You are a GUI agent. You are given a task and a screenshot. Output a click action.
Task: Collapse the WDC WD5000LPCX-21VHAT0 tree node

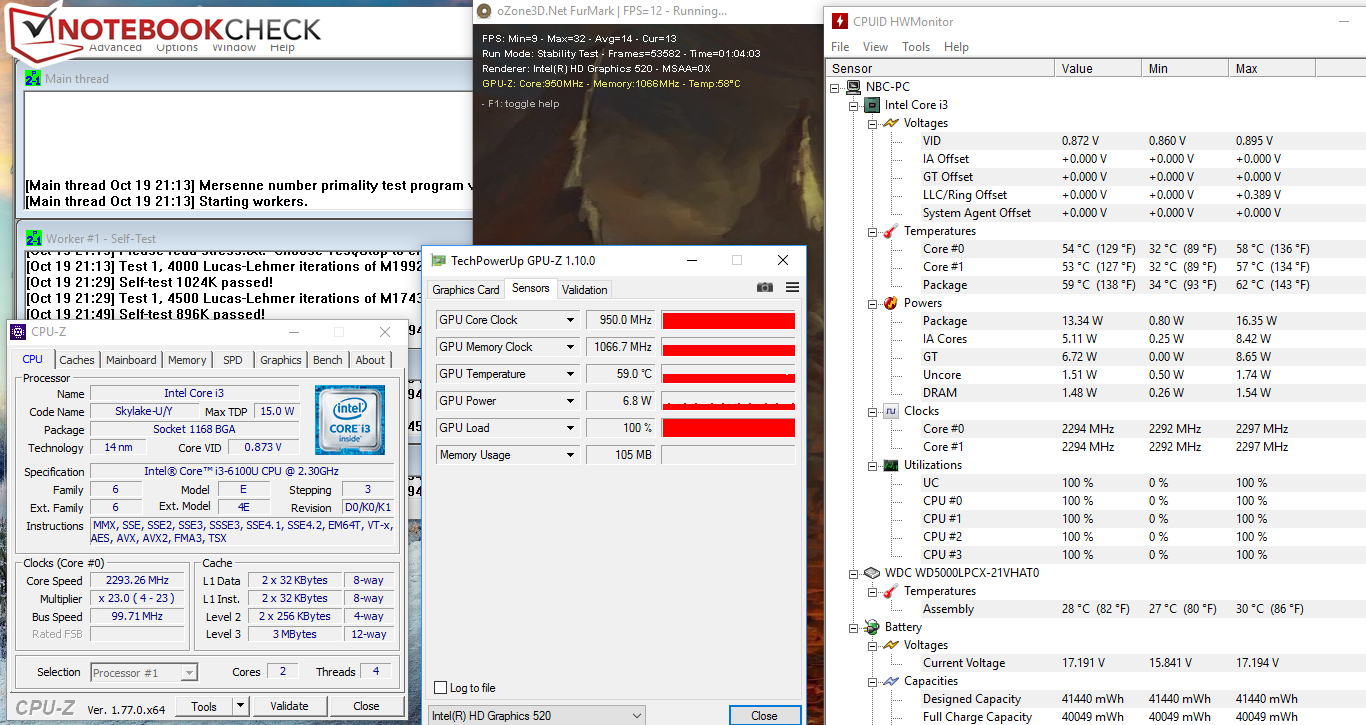pyautogui.click(x=854, y=573)
